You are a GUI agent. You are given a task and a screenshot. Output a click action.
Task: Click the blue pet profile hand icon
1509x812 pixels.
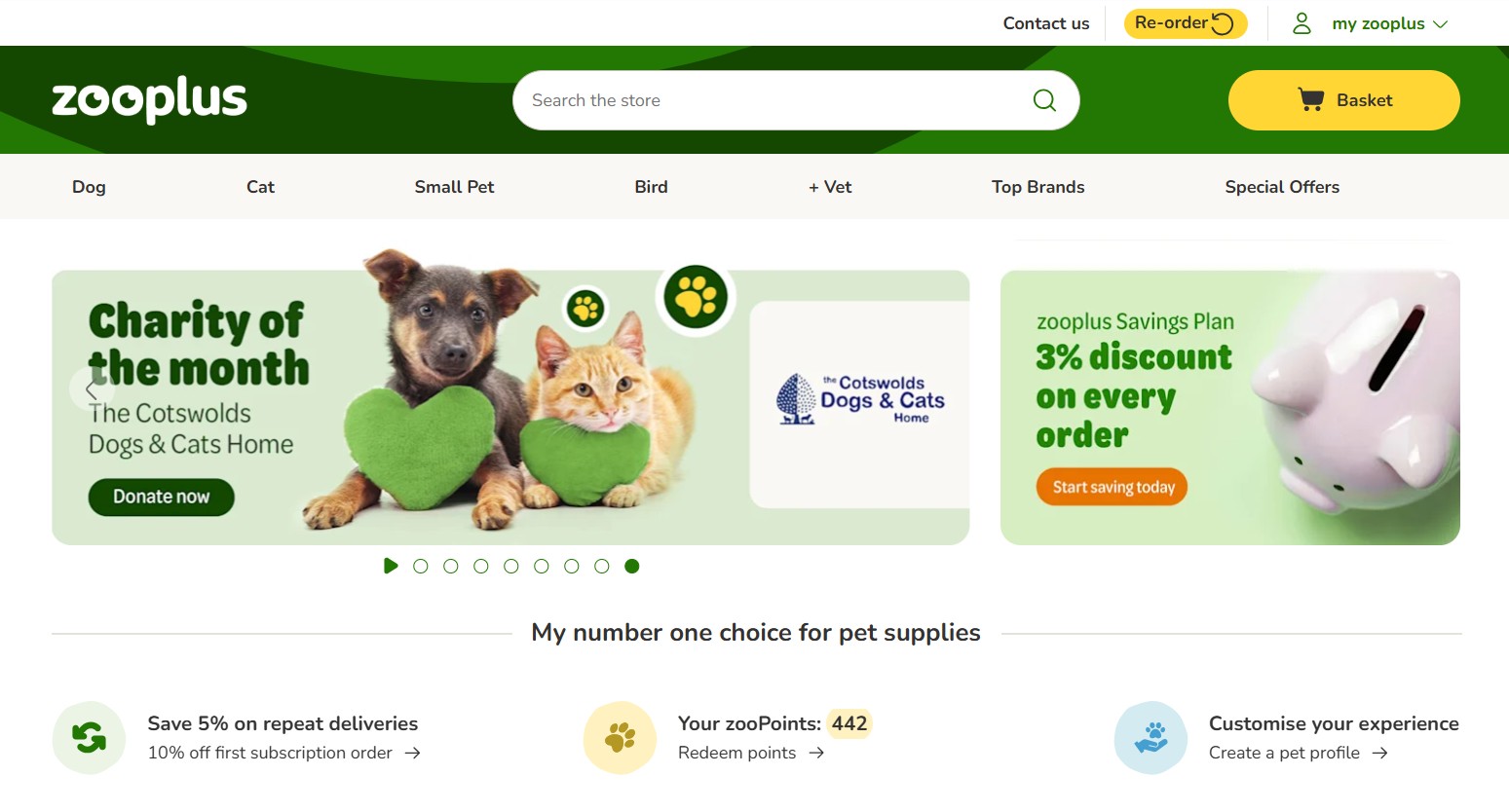click(1151, 738)
